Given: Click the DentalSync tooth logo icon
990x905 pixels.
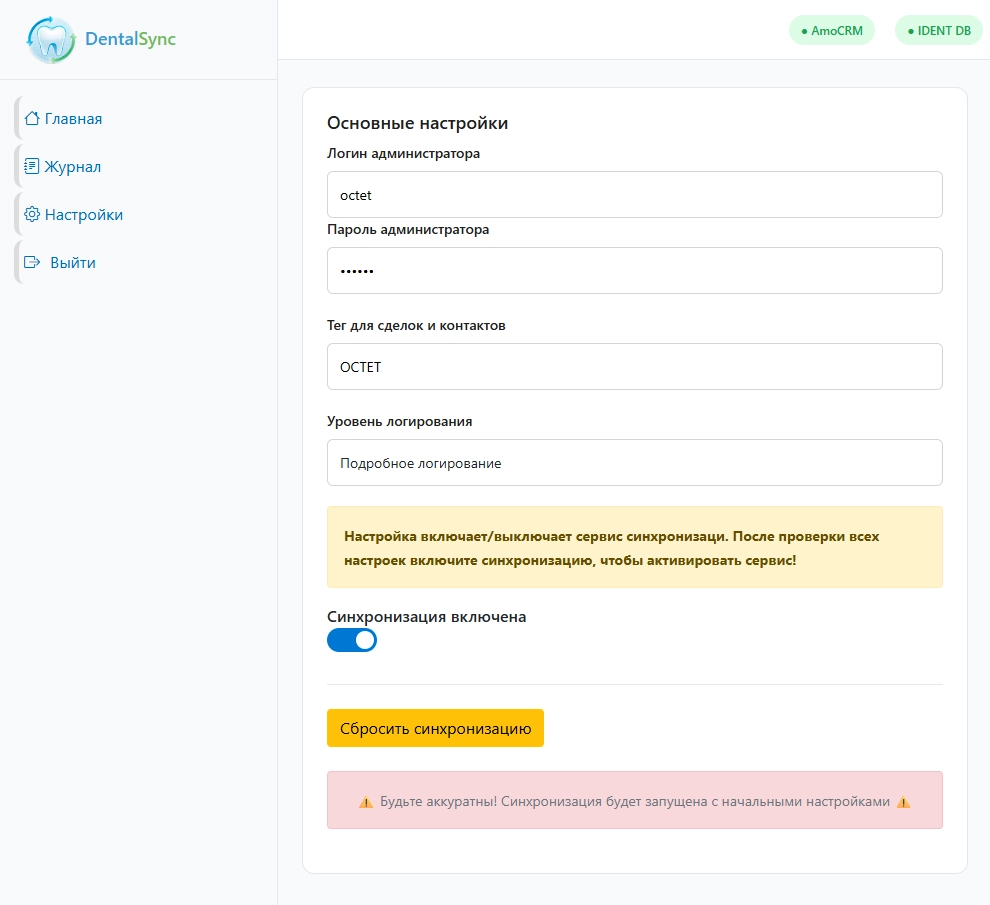Looking at the screenshot, I should (x=51, y=40).
